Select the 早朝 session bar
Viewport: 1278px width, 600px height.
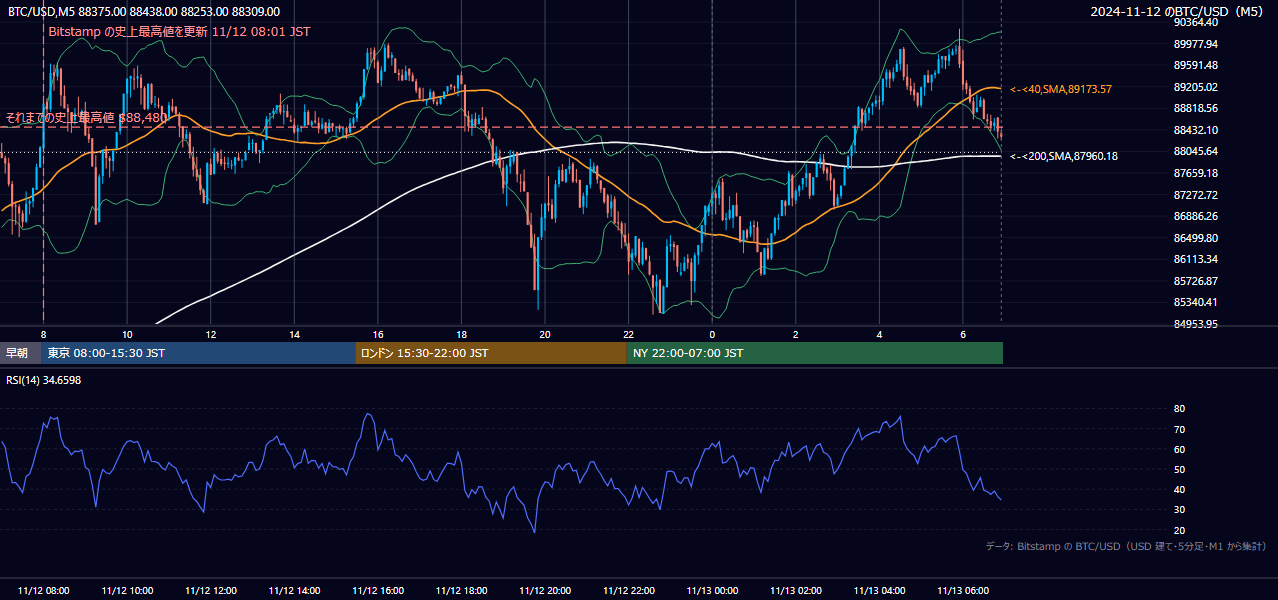(x=21, y=353)
